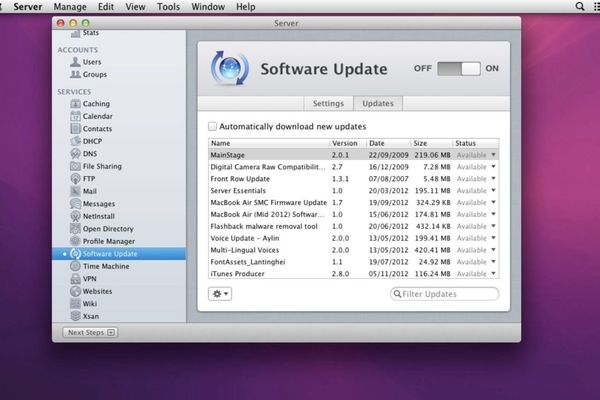Open the Server menu in menu bar
The image size is (600, 400).
point(28,7)
